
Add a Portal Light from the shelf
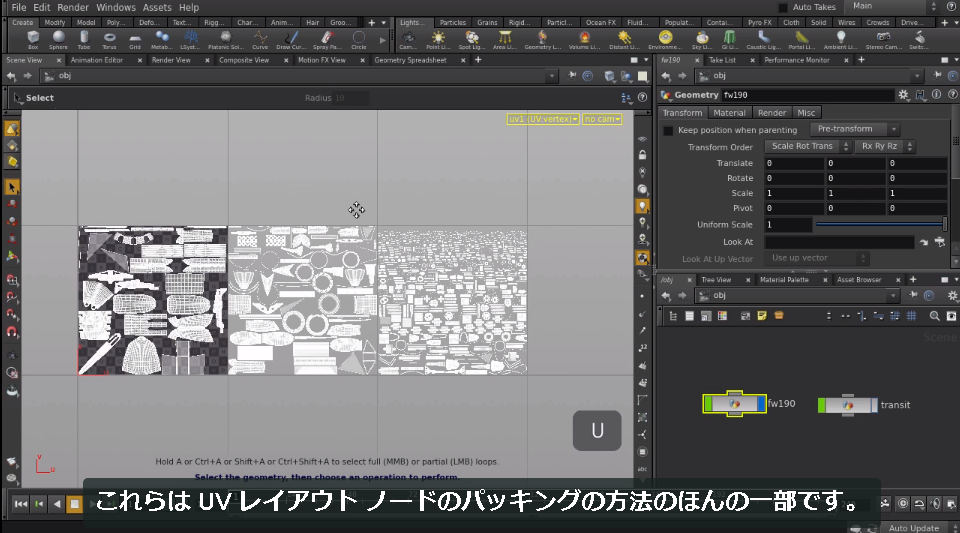[801, 40]
